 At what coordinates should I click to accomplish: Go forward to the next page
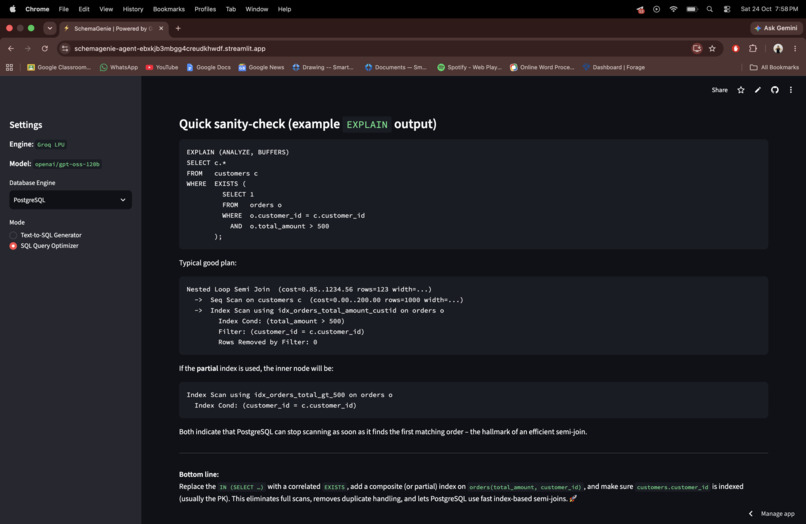(28, 48)
